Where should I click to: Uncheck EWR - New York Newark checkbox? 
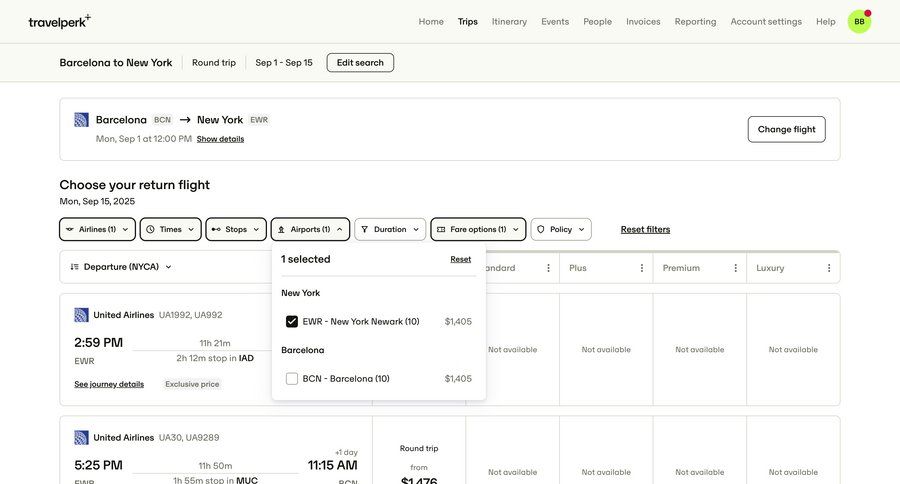coord(292,322)
